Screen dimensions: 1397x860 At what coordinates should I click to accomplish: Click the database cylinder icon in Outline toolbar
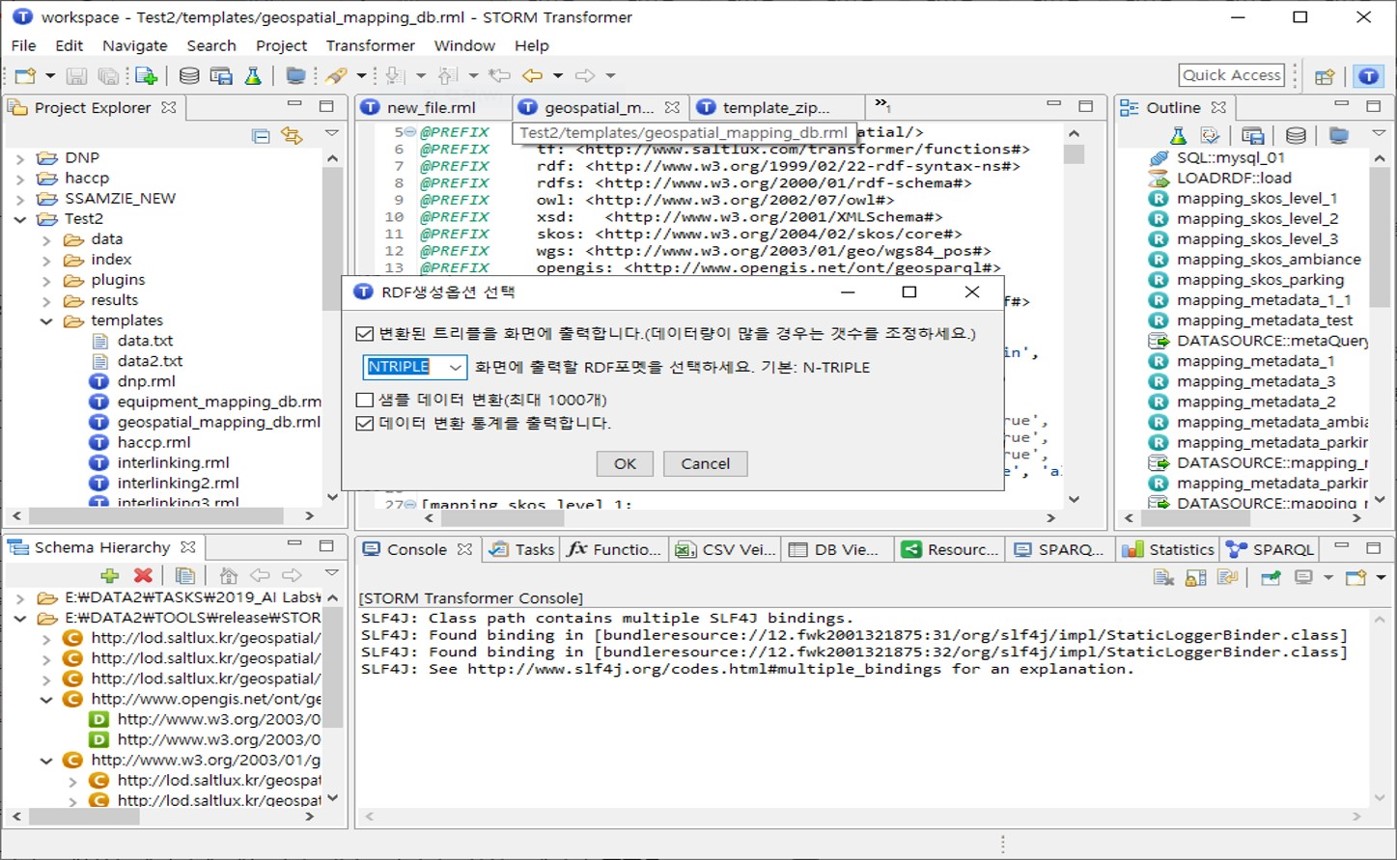(1295, 136)
